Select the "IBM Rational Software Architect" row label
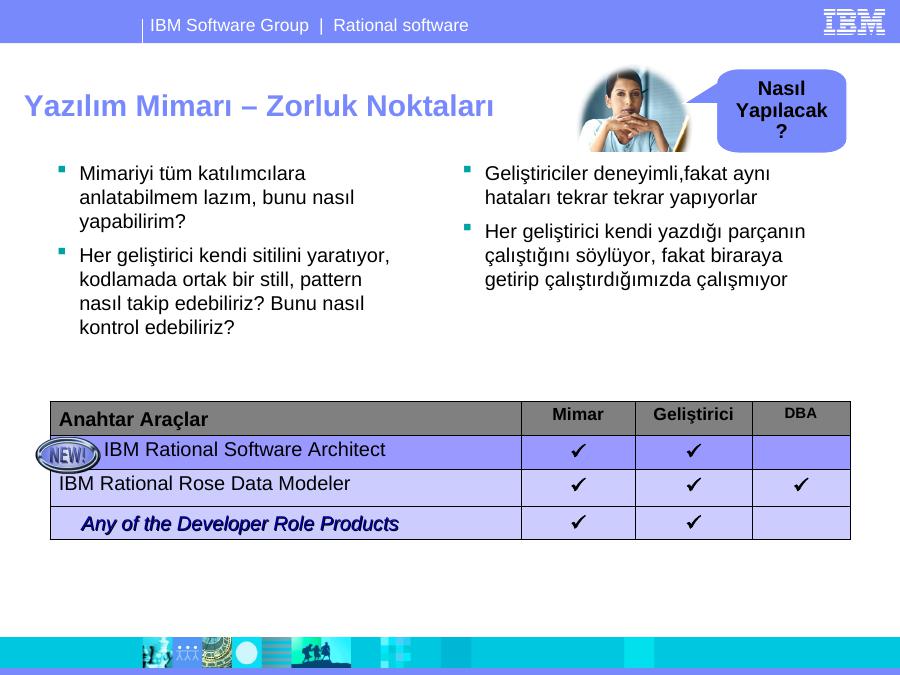This screenshot has width=900, height=675. point(245,449)
